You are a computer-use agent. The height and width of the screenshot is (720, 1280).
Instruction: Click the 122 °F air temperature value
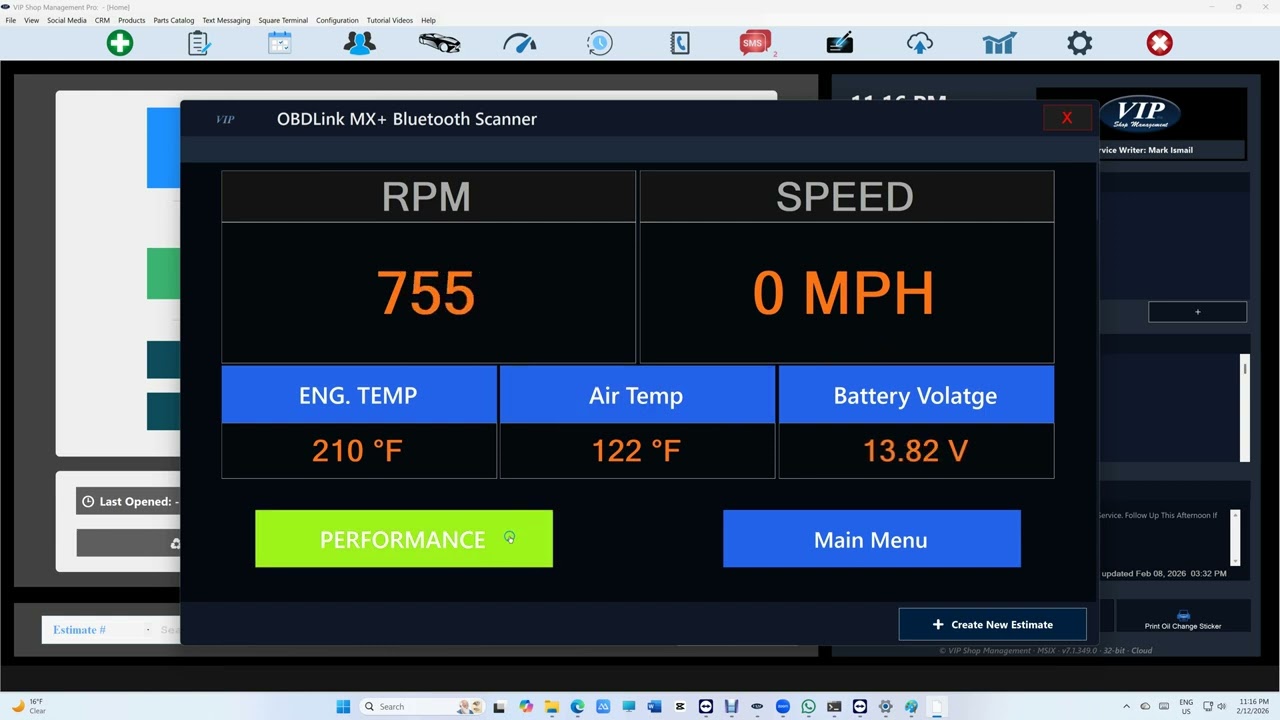(636, 451)
